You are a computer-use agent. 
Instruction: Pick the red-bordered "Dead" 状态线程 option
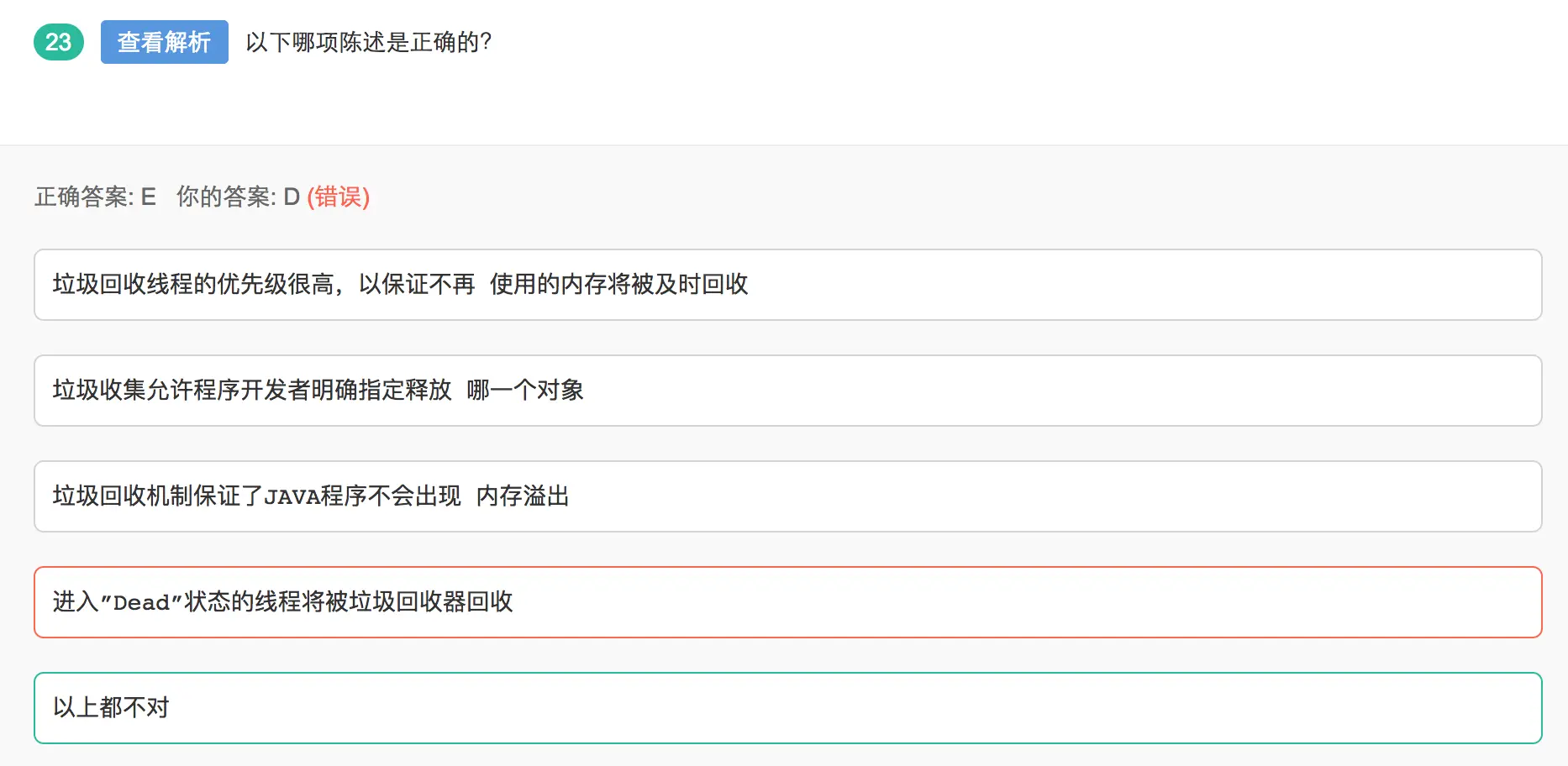(788, 602)
